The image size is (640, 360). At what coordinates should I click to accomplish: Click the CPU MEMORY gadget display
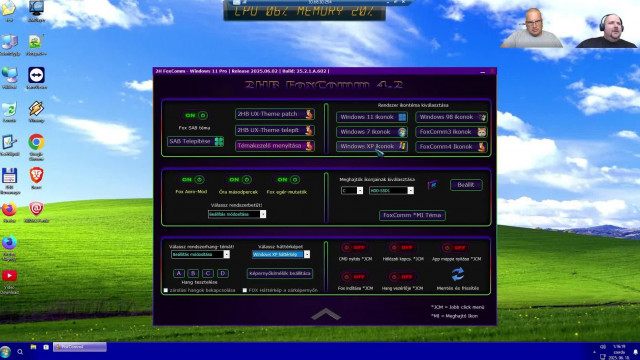click(304, 11)
